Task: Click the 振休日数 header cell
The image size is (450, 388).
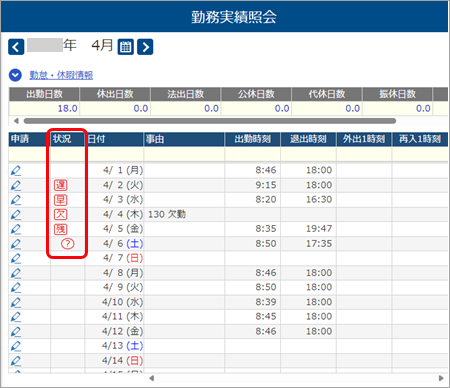Action: point(398,94)
